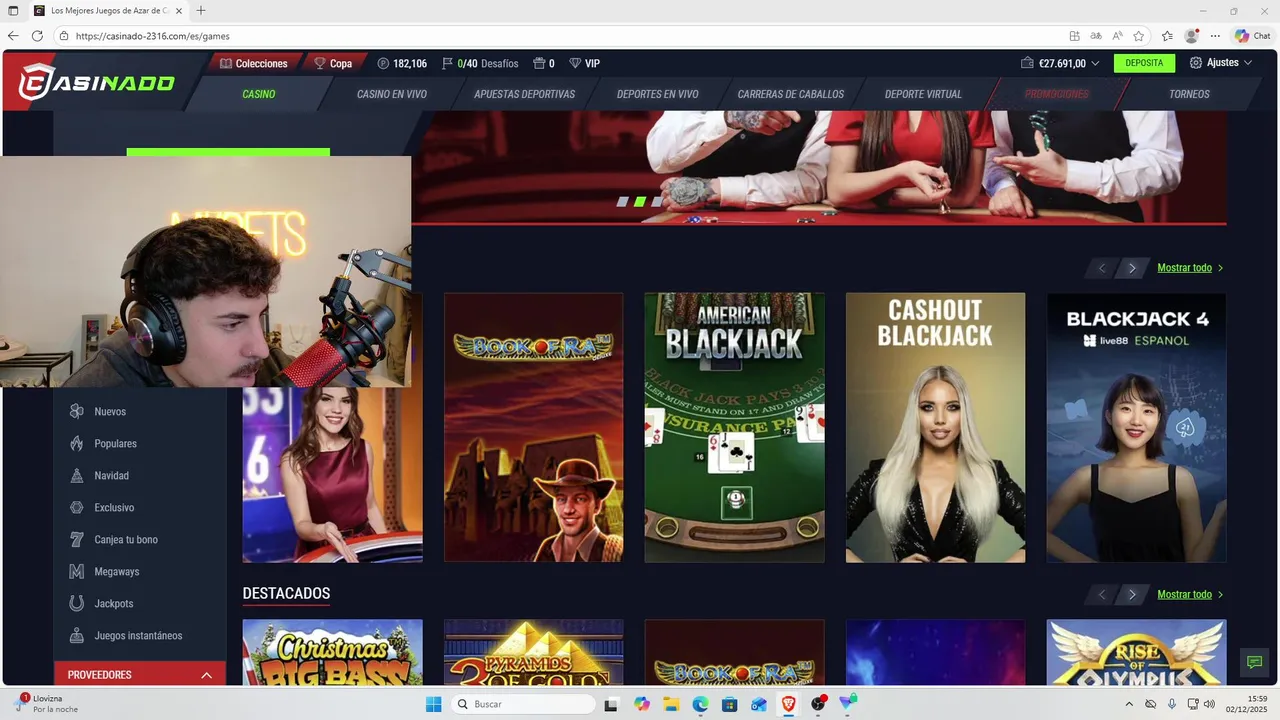The image size is (1280, 720).
Task: Open Blackjack 4 Español live game
Action: [x=1136, y=427]
